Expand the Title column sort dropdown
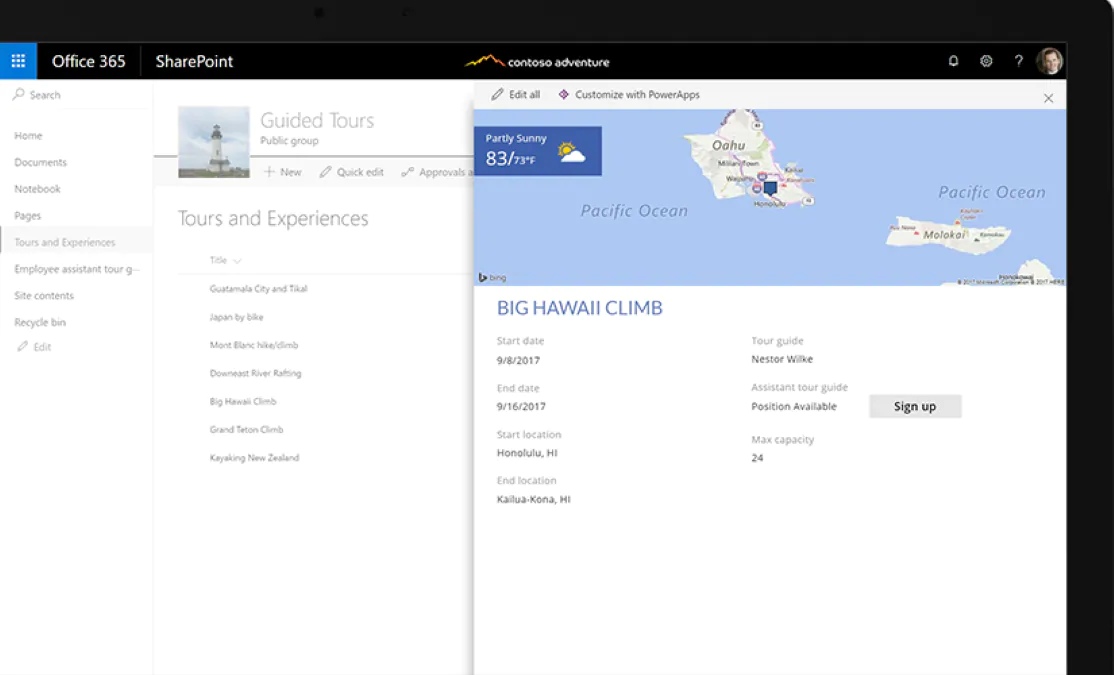Image resolution: width=1114 pixels, height=675 pixels. (x=237, y=261)
